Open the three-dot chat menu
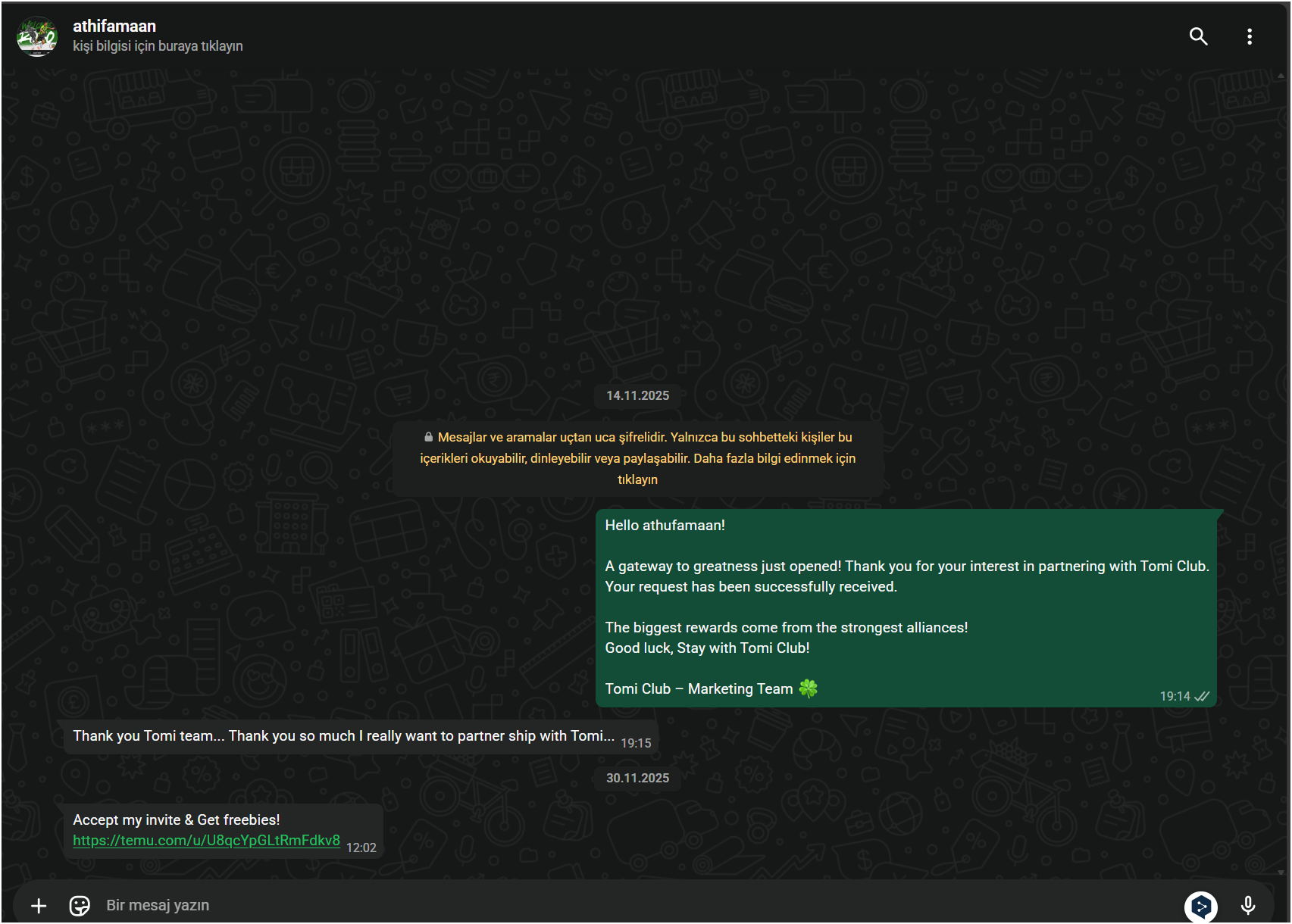The height and width of the screenshot is (924, 1292). point(1250,36)
